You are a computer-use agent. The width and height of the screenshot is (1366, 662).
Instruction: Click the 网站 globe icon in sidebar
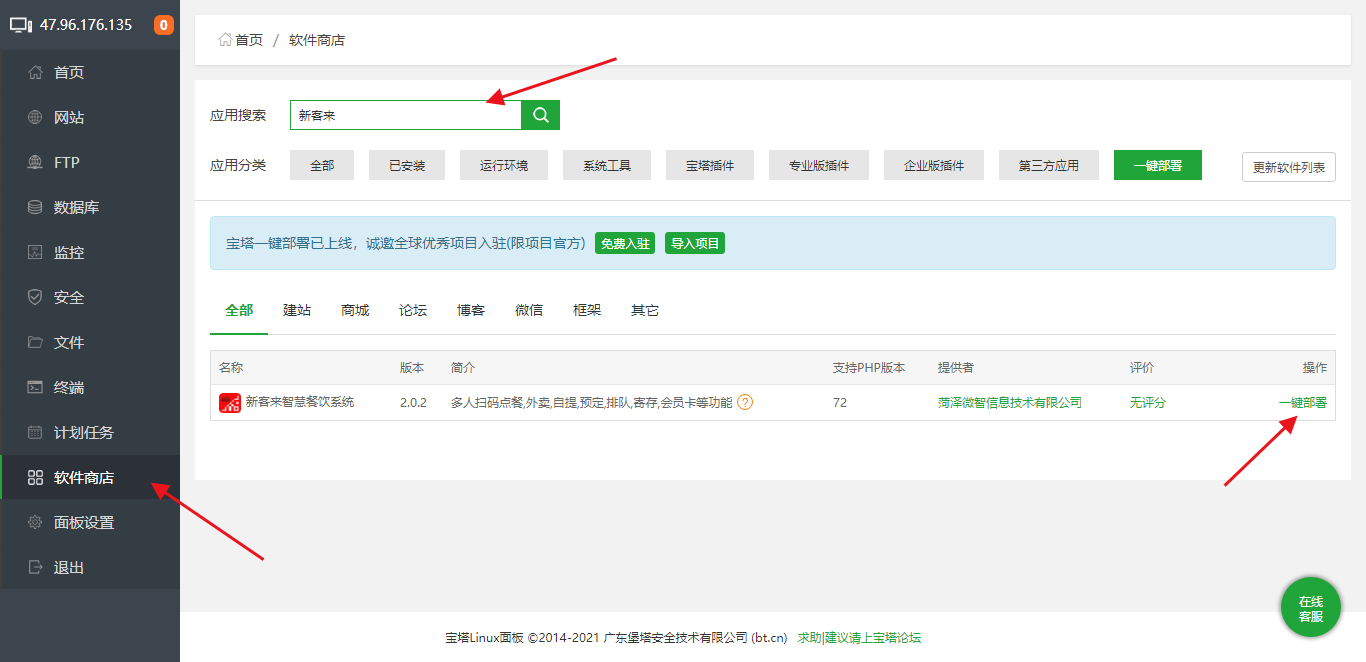click(35, 117)
